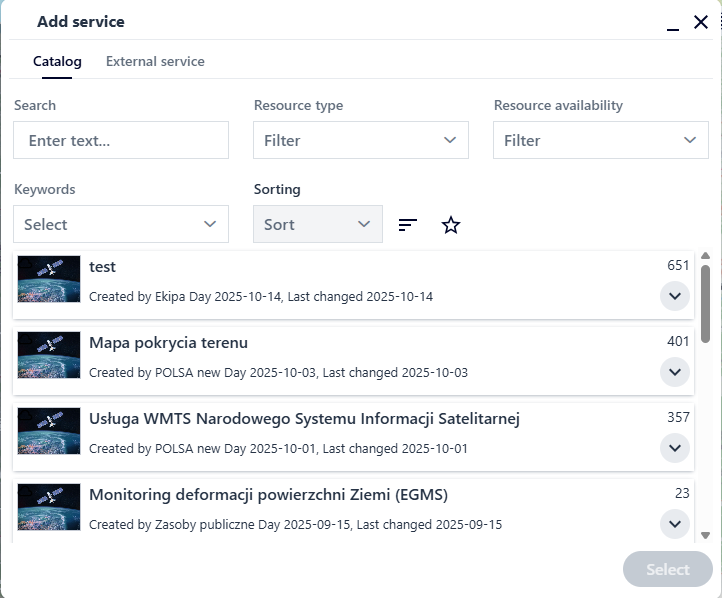This screenshot has height=598, width=722.
Task: Expand the 'Mapa pokrycia terenu' entry
Action: click(x=675, y=372)
